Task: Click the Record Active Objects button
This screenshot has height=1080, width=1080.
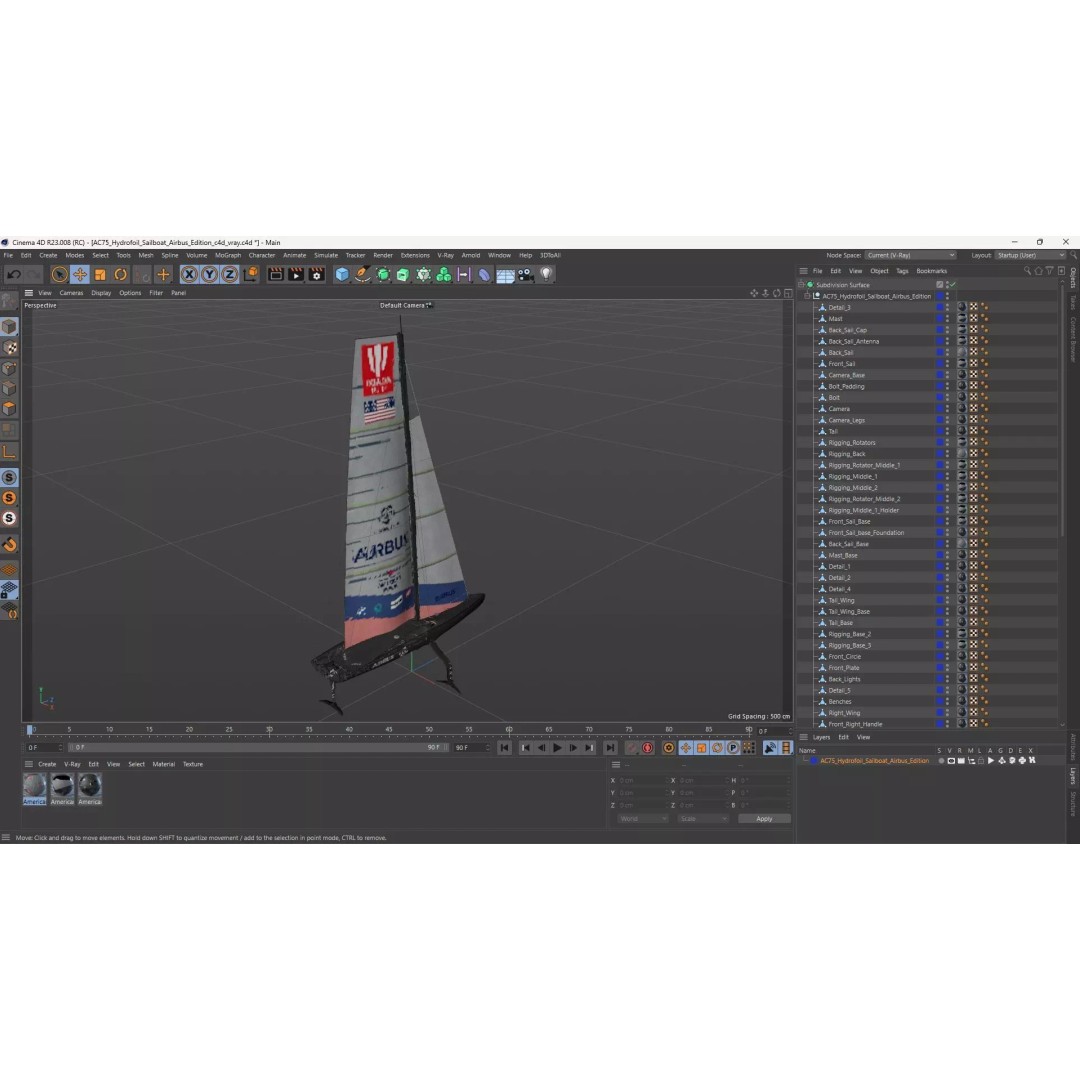Action: pyautogui.click(x=632, y=747)
